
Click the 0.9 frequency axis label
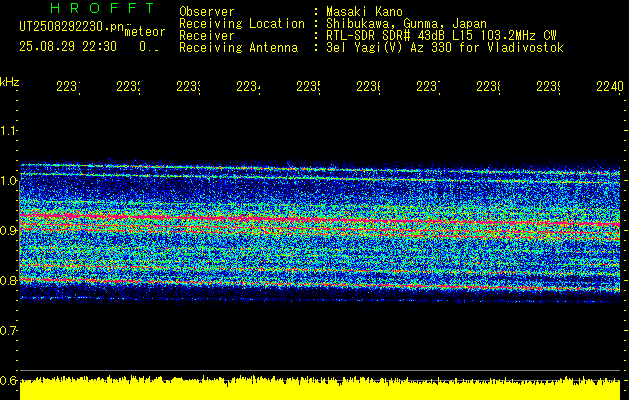click(x=9, y=230)
